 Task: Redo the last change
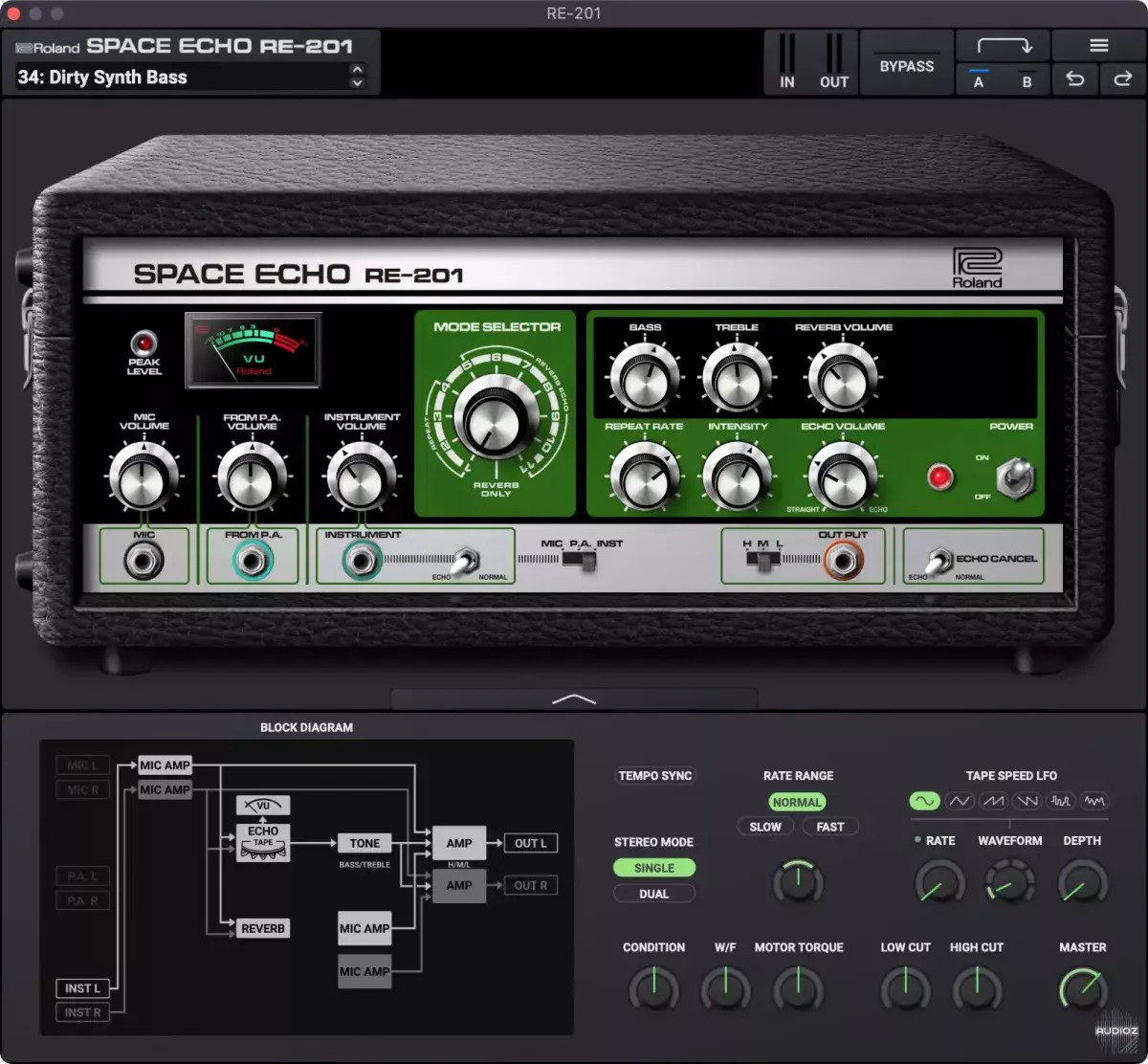[1123, 79]
